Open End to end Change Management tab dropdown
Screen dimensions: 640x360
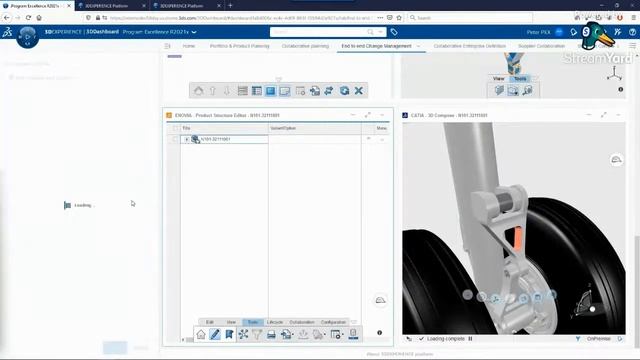pos(418,46)
